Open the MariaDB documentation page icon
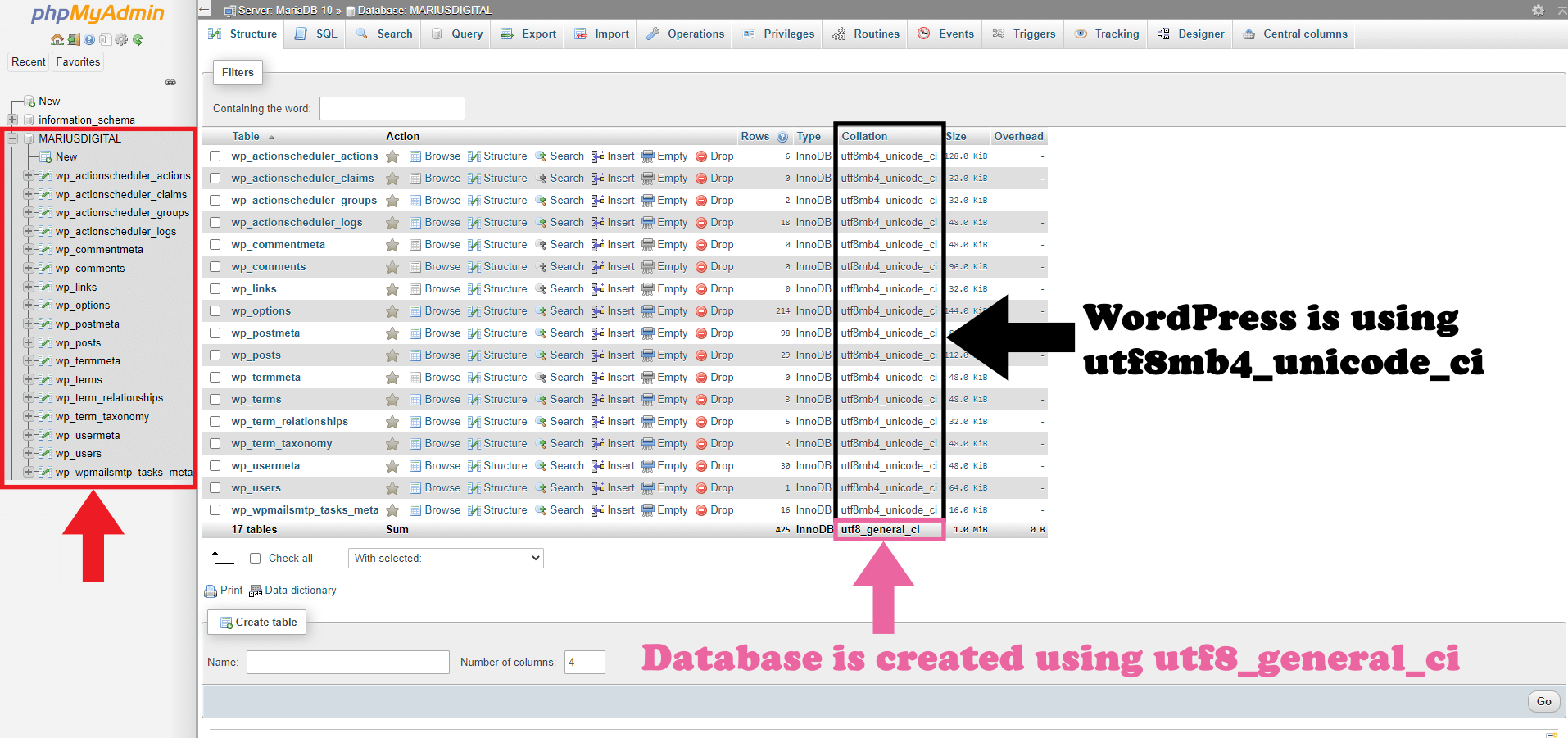This screenshot has height=738, width=1568. pyautogui.click(x=105, y=39)
